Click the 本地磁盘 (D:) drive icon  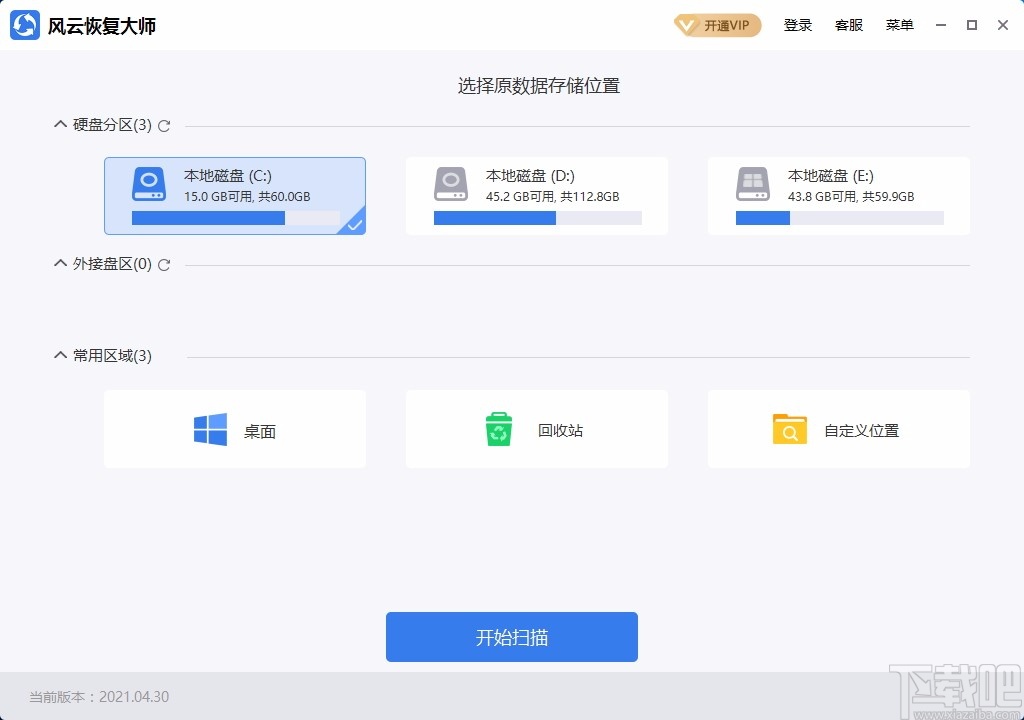[450, 184]
